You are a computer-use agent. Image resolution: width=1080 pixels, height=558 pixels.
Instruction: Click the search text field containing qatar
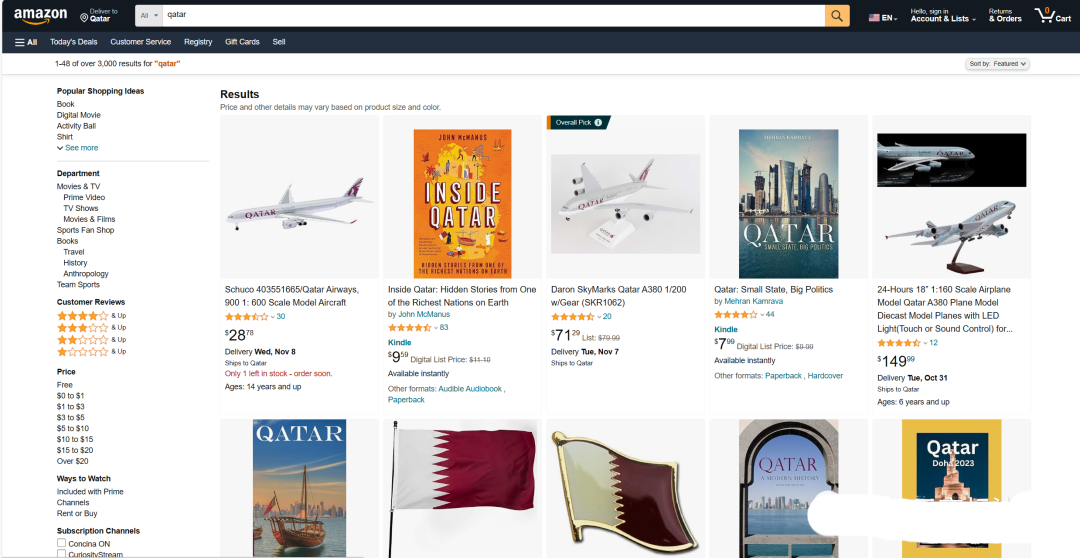[x=490, y=16]
